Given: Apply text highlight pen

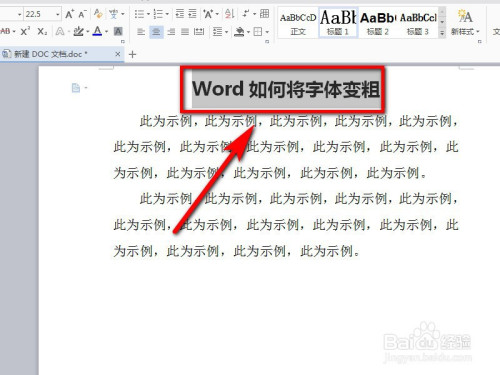Looking at the screenshot, I should click(78, 32).
